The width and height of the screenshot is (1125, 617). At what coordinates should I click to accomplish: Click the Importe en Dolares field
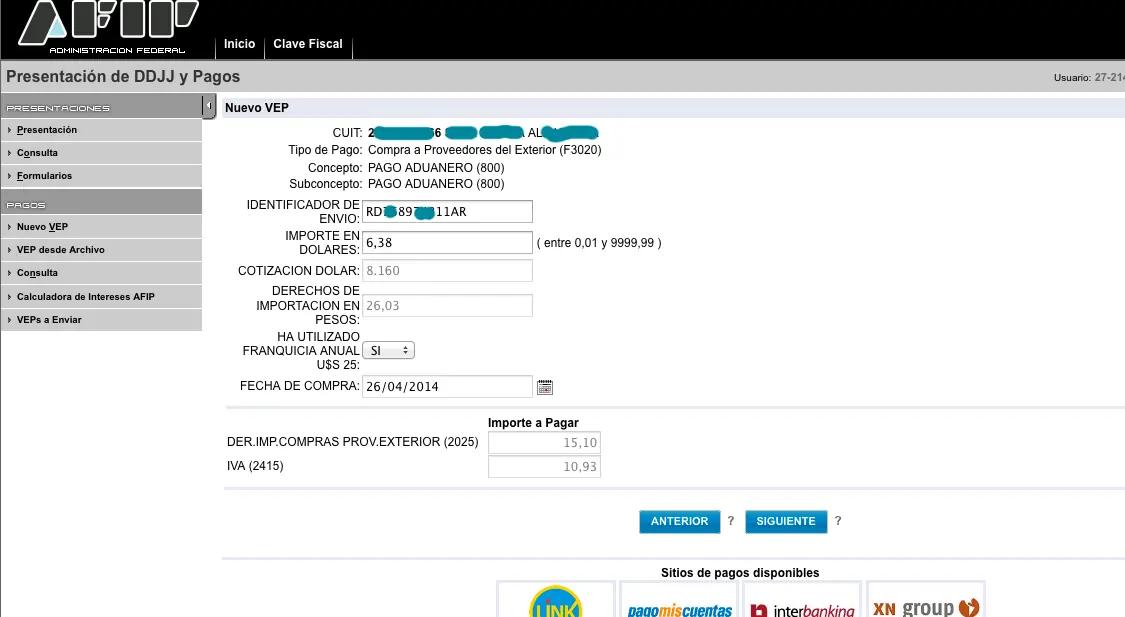point(447,242)
